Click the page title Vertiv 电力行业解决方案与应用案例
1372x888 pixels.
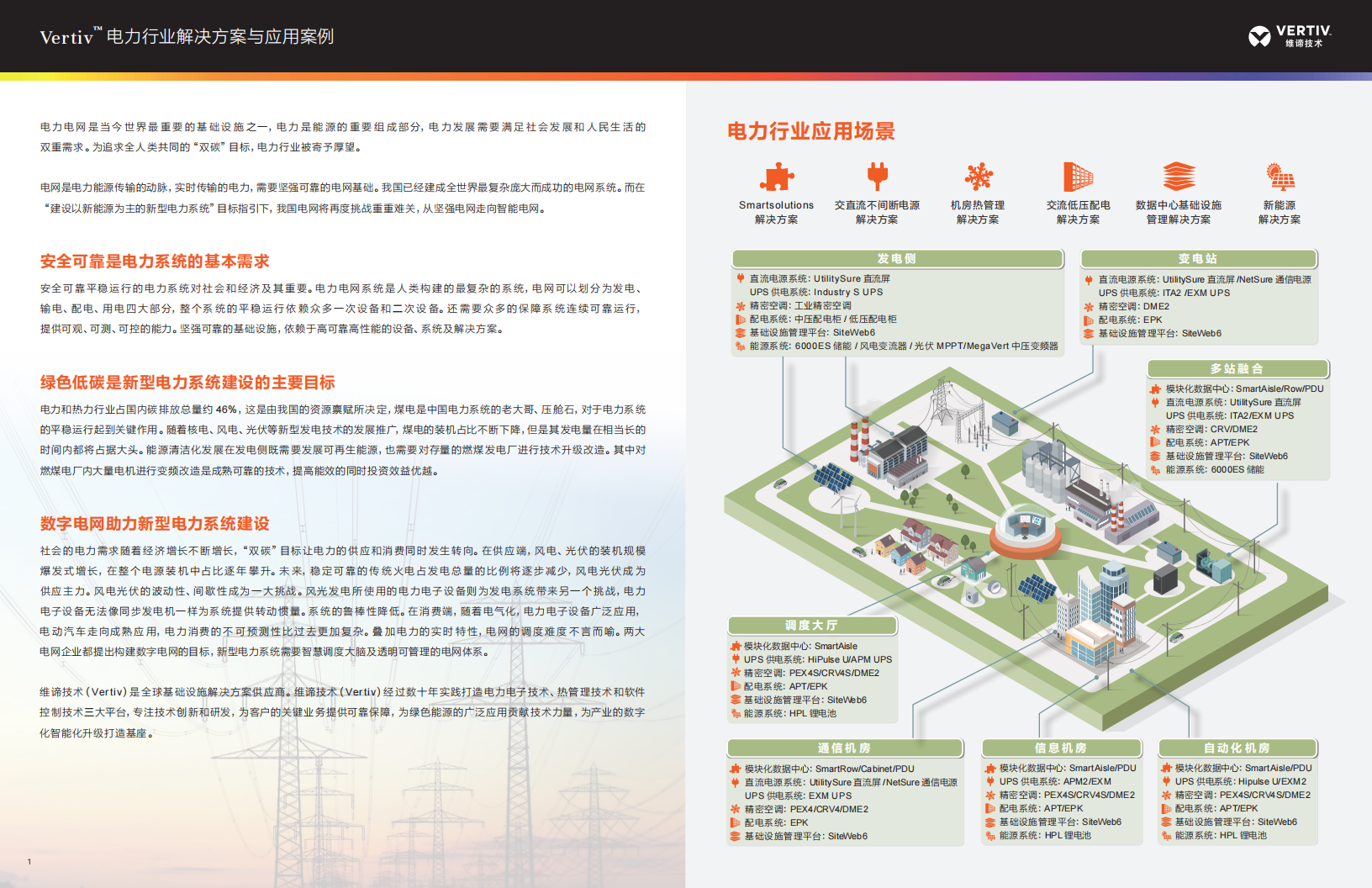point(187,37)
